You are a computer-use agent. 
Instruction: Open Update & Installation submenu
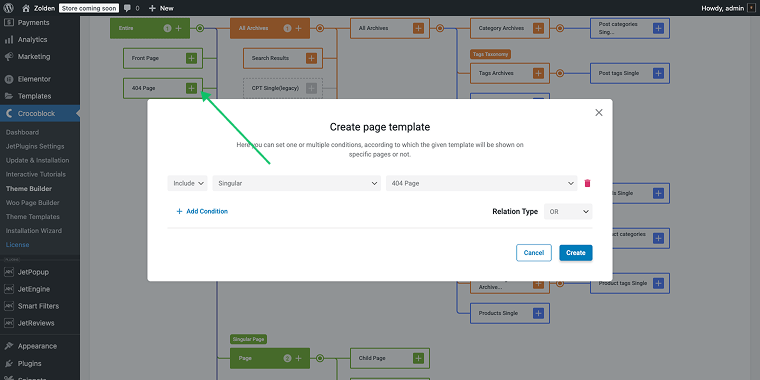[37, 160]
